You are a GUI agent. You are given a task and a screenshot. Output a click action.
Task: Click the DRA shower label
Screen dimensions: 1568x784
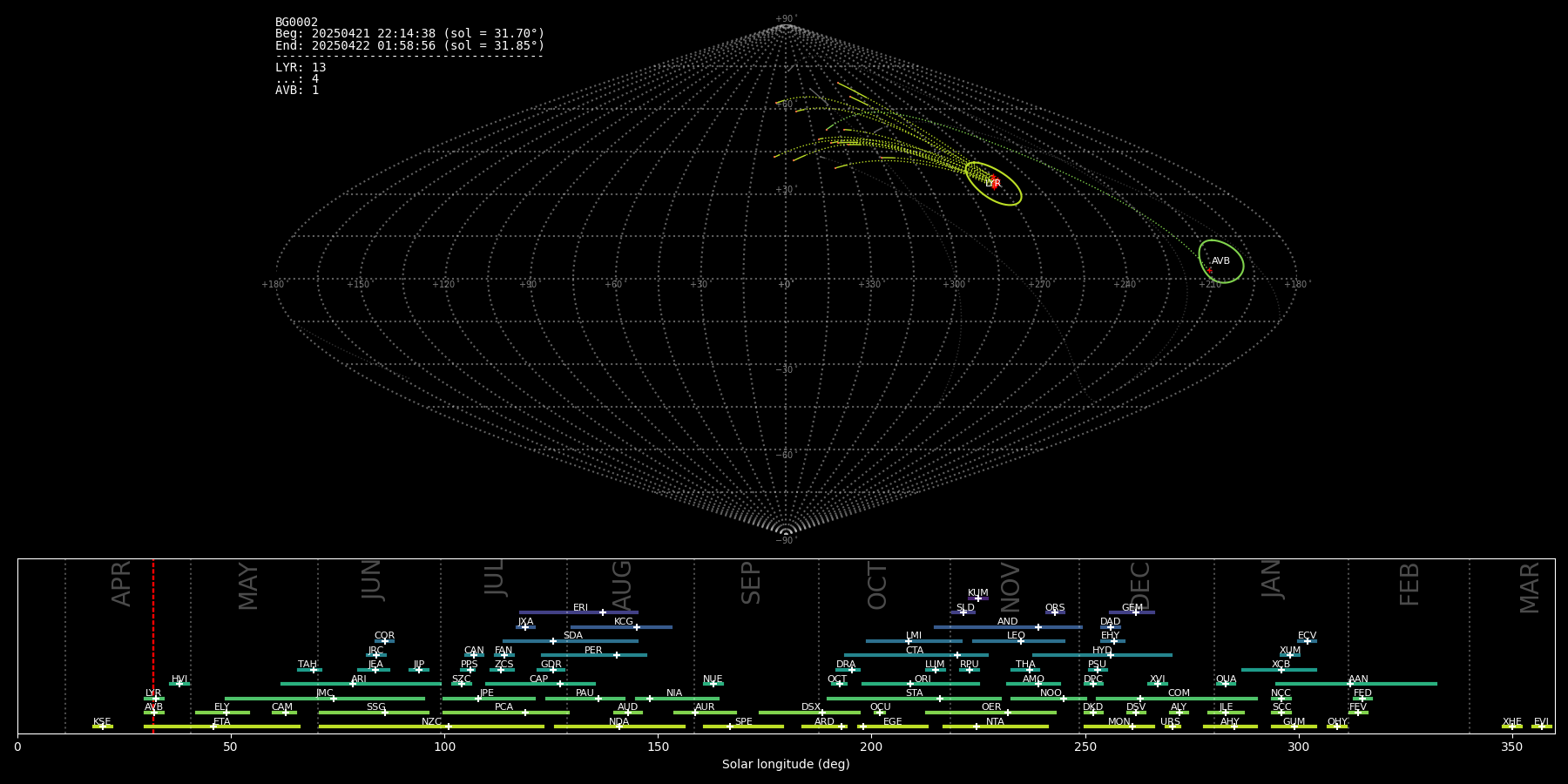[x=846, y=665]
